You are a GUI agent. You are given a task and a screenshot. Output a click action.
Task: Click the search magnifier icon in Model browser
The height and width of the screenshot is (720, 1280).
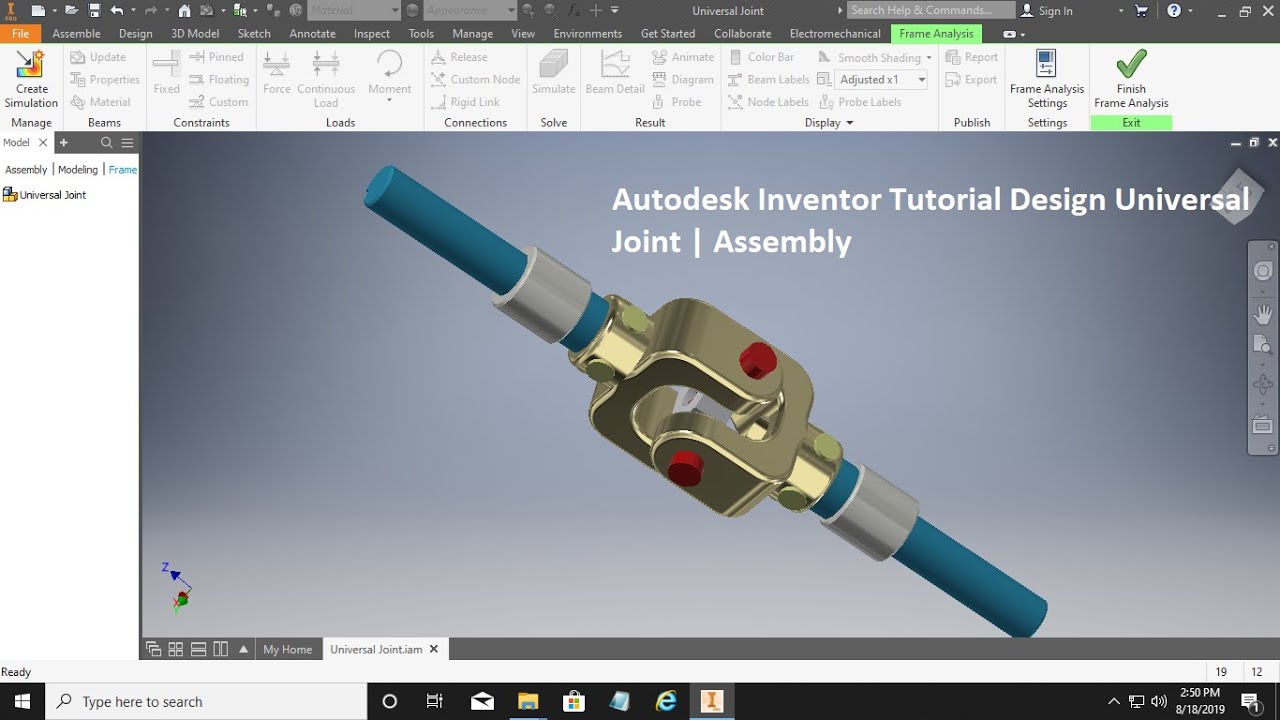[107, 143]
